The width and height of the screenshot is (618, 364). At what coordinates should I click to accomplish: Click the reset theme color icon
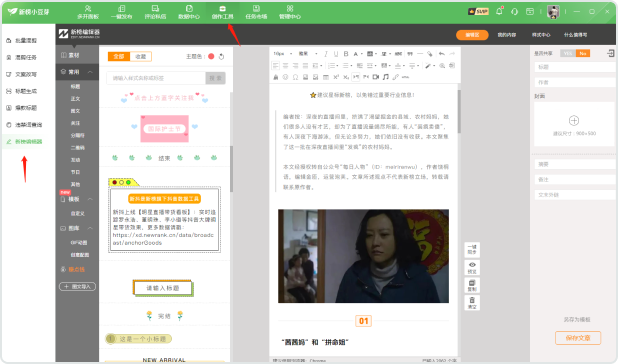click(222, 56)
